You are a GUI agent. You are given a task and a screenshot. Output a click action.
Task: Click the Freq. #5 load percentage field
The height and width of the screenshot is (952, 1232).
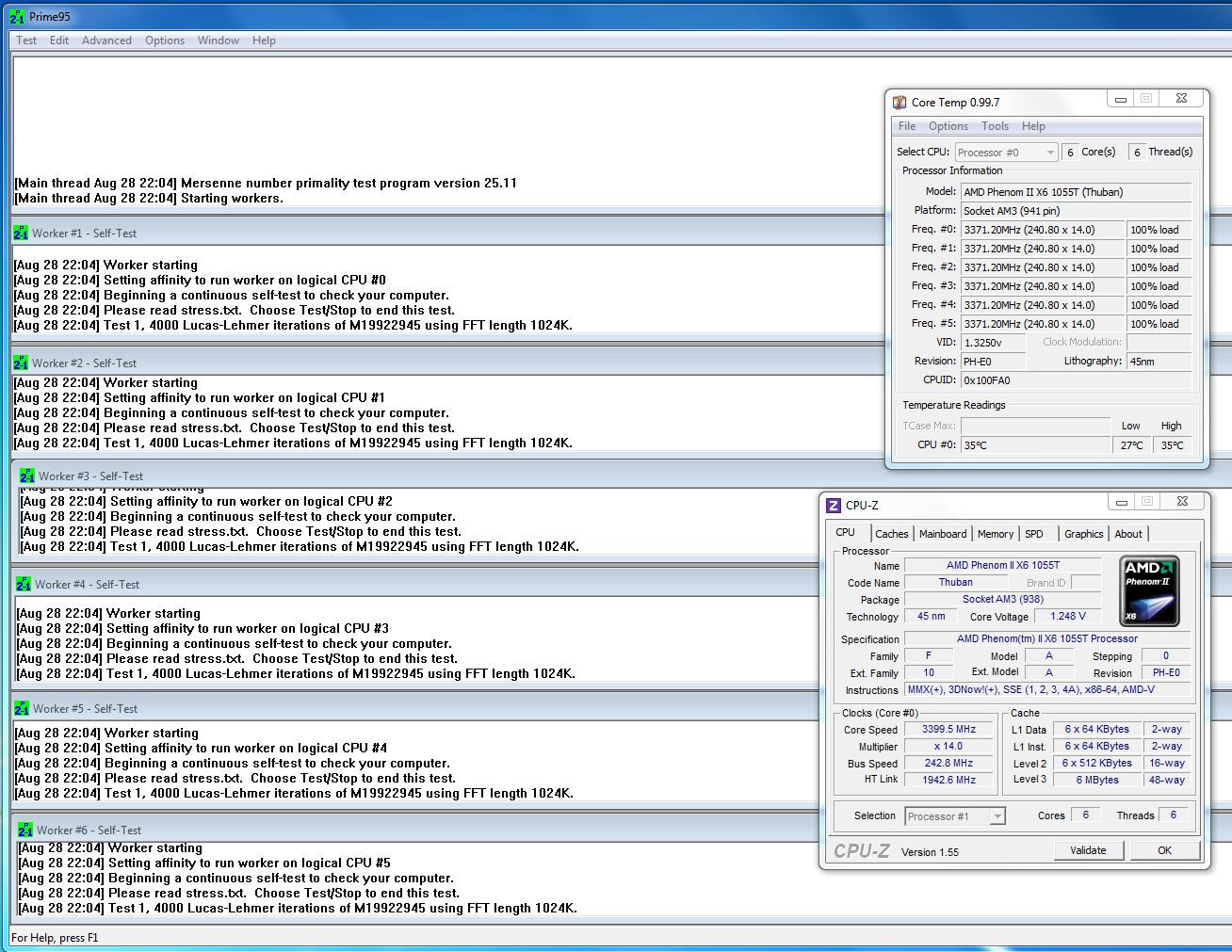(1159, 324)
